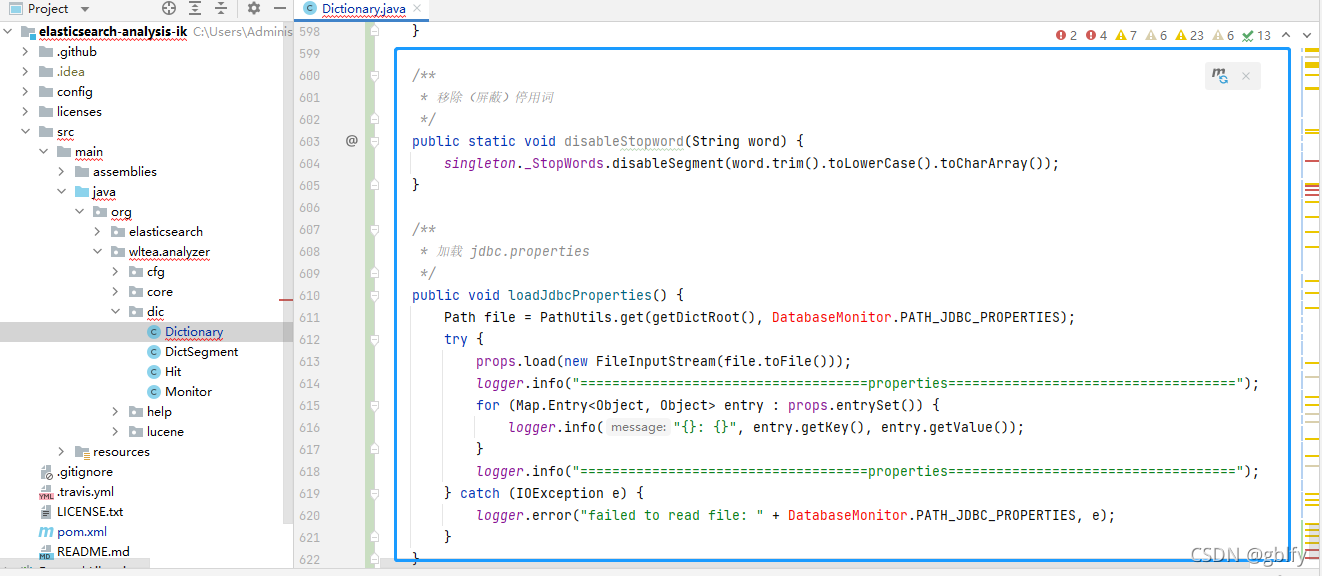Expand the lucene package chevron
The height and width of the screenshot is (576, 1322).
pyautogui.click(x=117, y=432)
